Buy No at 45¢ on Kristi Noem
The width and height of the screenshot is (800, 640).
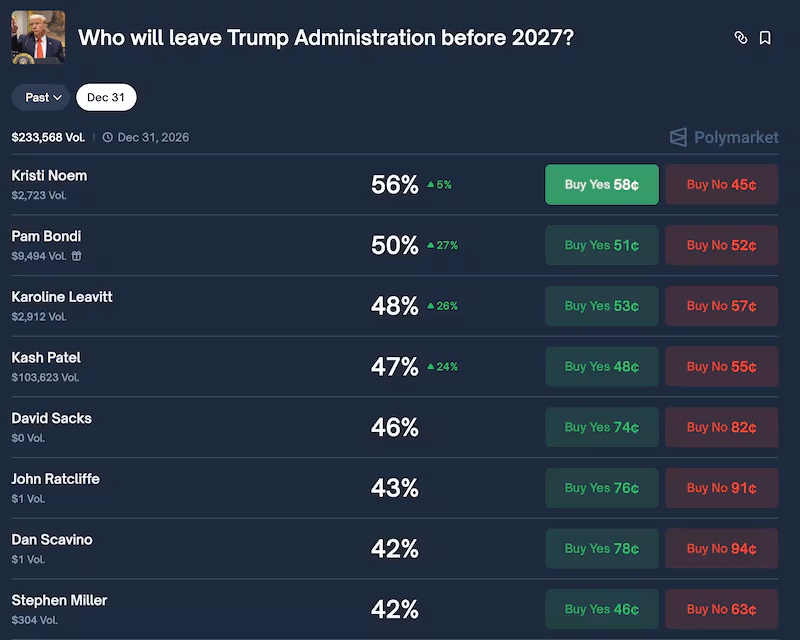coord(721,184)
